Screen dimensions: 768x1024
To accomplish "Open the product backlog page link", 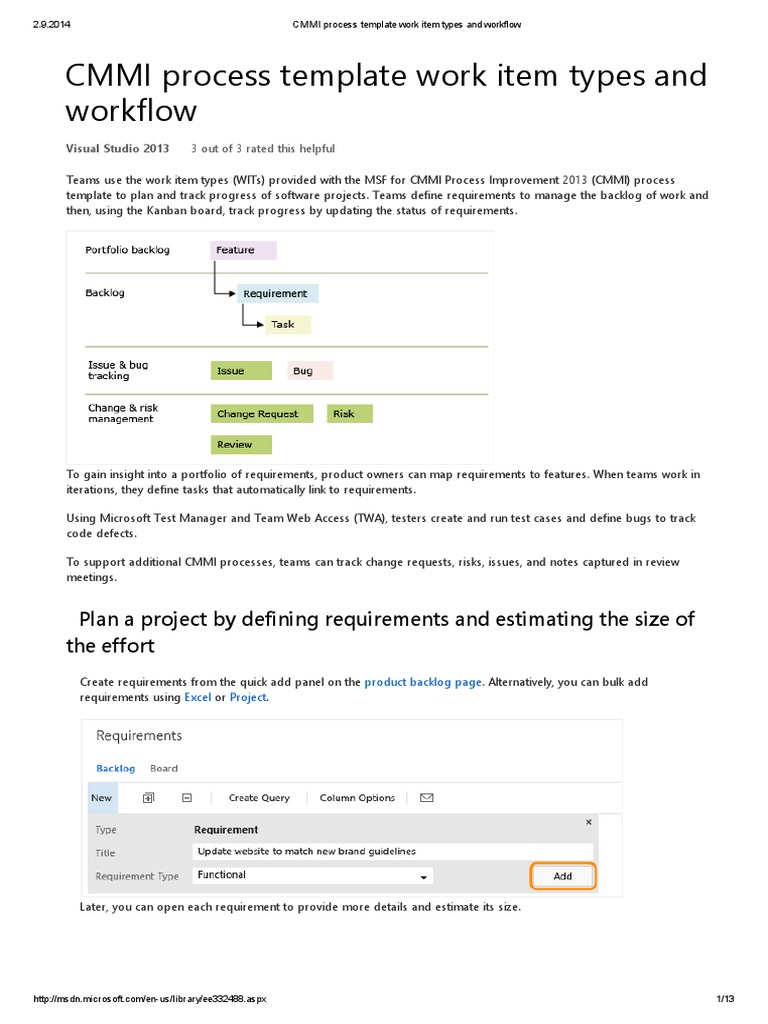I will [x=422, y=682].
